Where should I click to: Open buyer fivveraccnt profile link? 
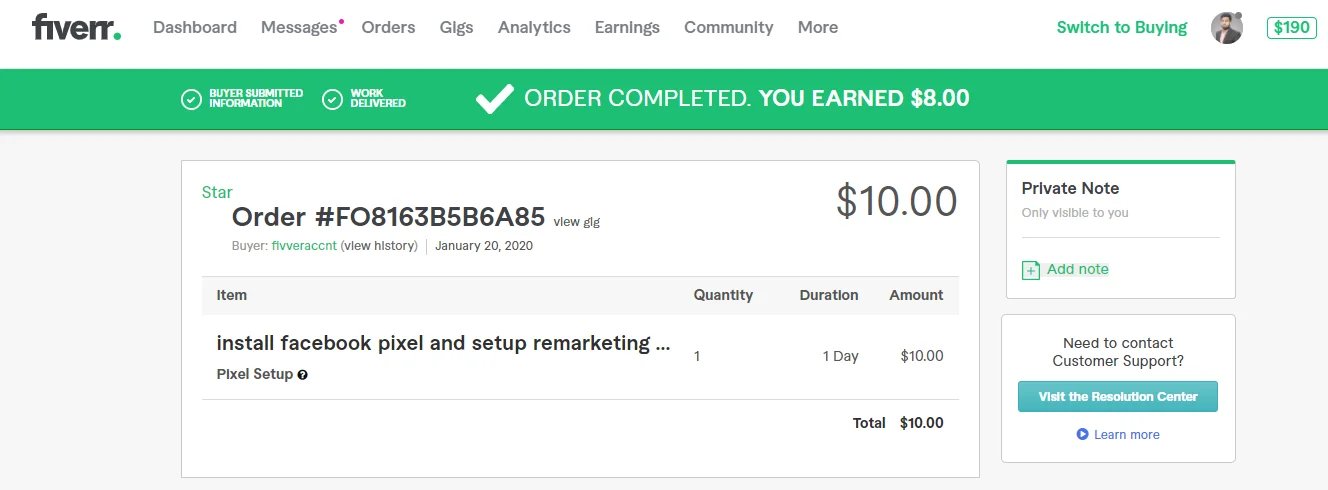coord(304,246)
